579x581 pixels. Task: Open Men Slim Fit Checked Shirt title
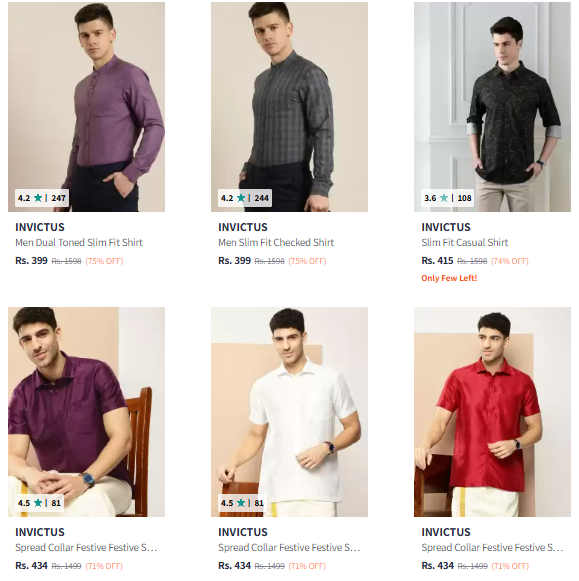click(276, 242)
